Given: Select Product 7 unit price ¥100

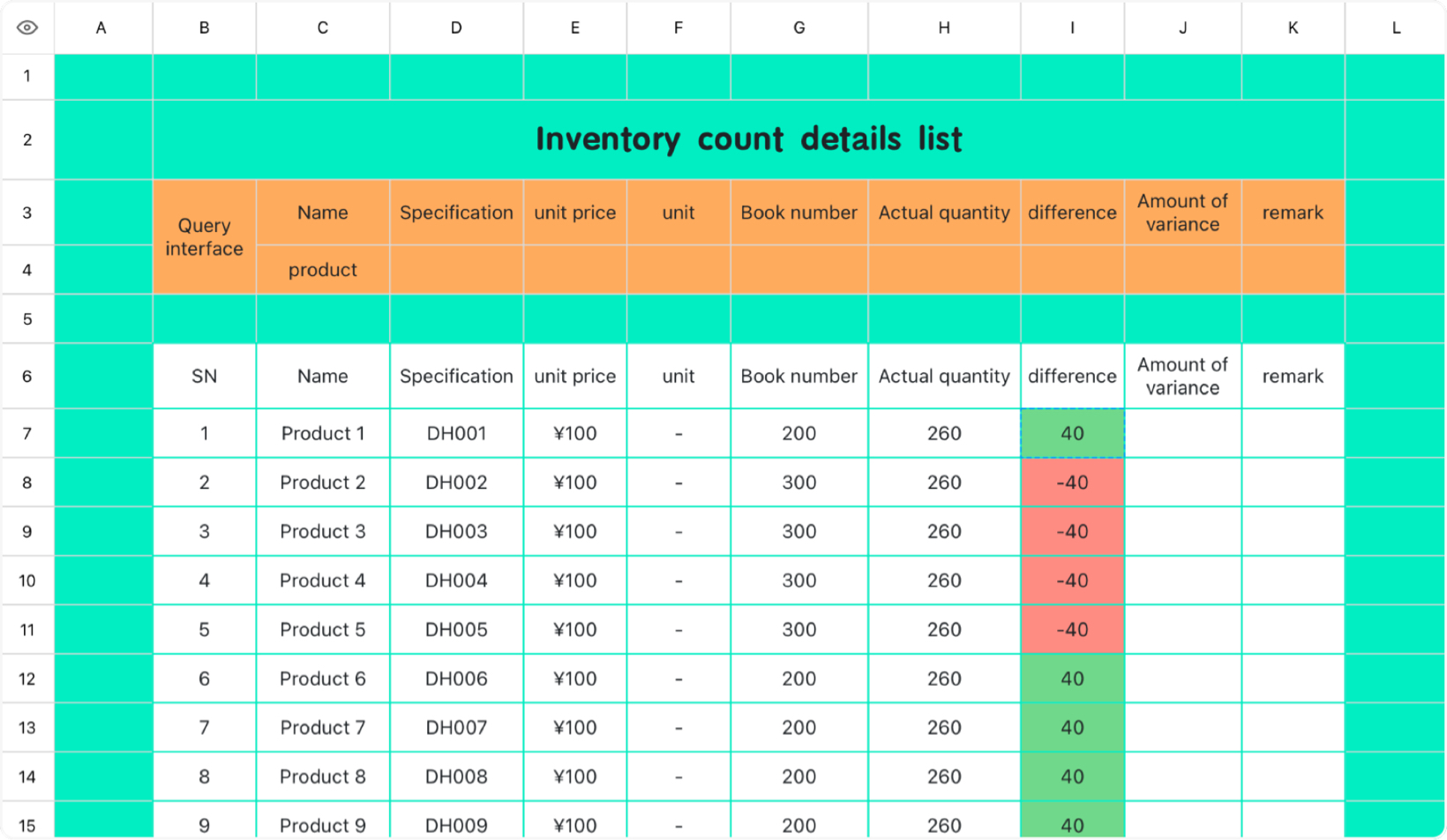Looking at the screenshot, I should click(575, 728).
